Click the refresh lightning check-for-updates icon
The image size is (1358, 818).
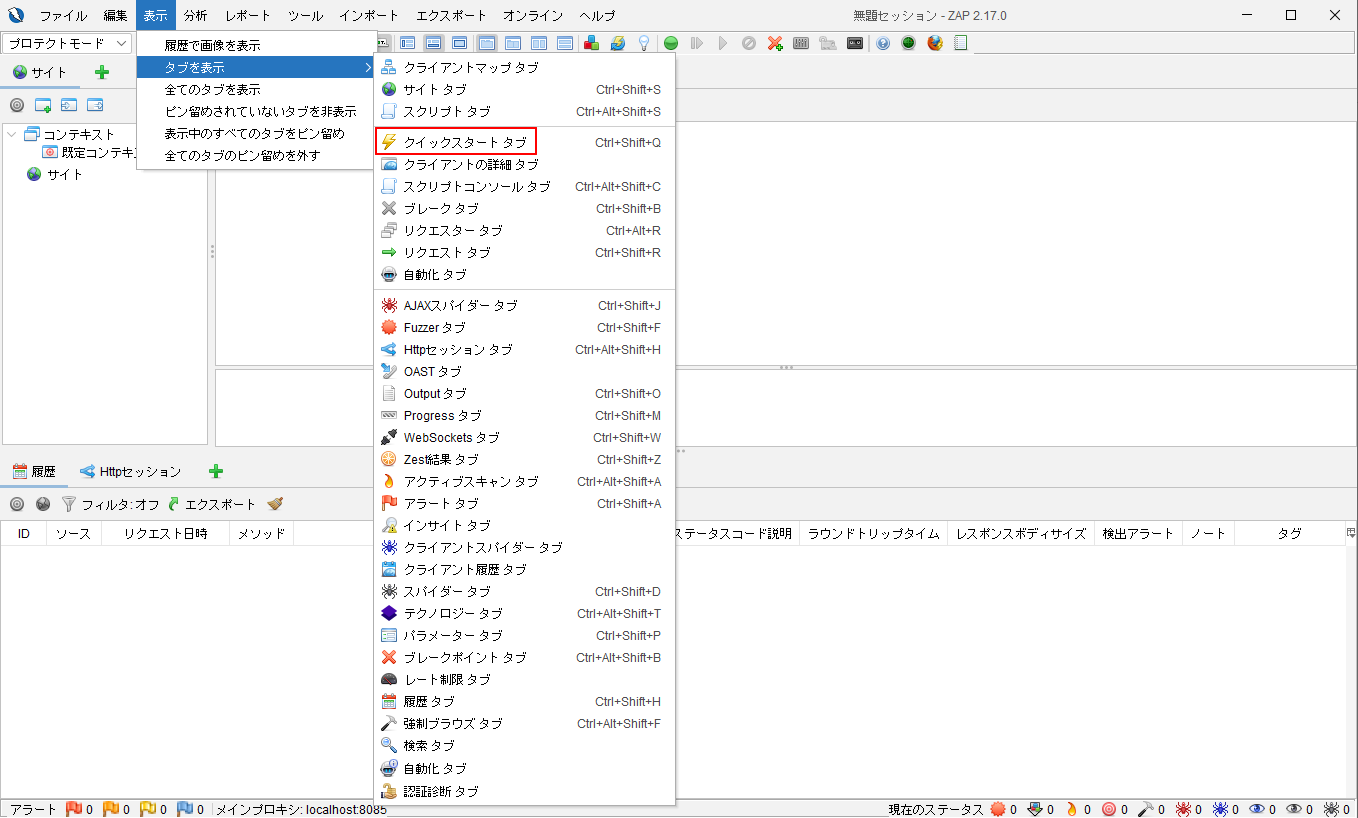pos(618,43)
